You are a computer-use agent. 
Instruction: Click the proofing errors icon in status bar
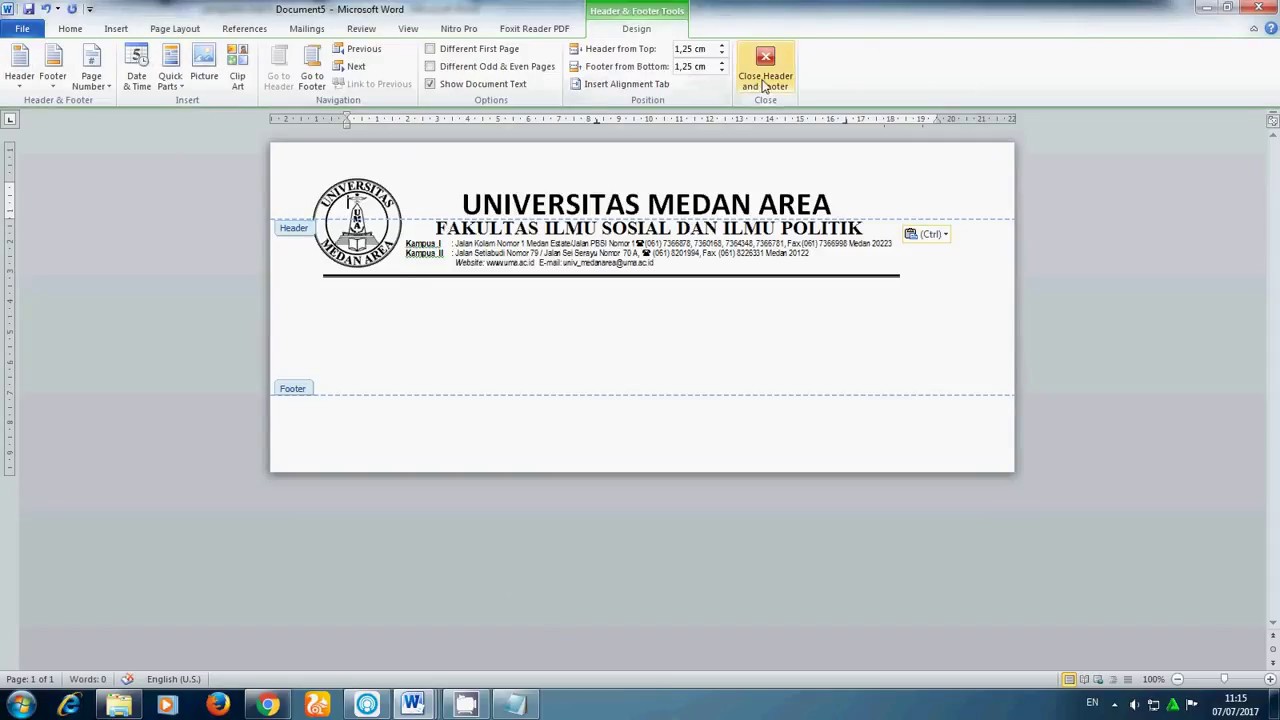coord(127,680)
